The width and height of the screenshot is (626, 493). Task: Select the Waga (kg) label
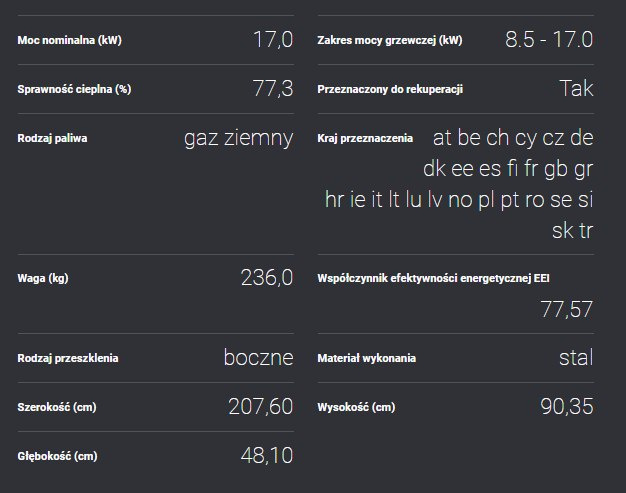point(43,278)
